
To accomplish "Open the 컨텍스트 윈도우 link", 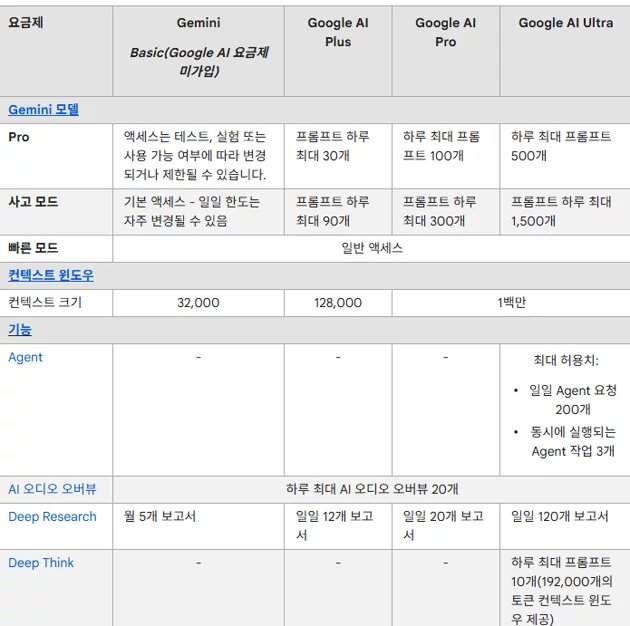I will pyautogui.click(x=51, y=276).
